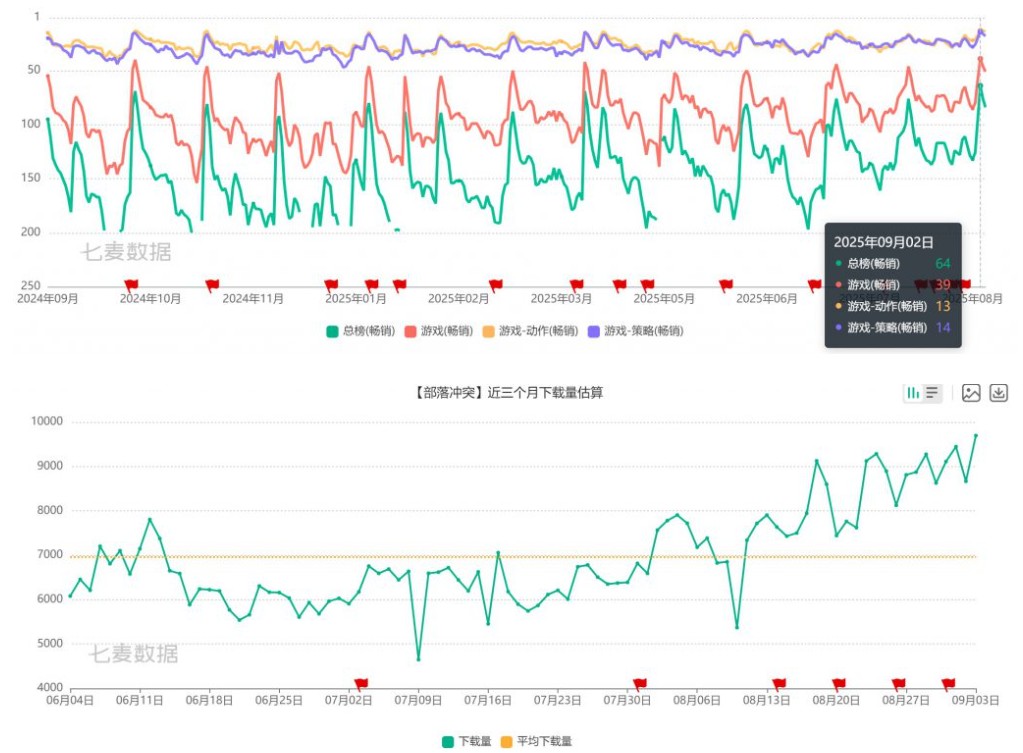Switch to the bar chart view icon

[913, 393]
